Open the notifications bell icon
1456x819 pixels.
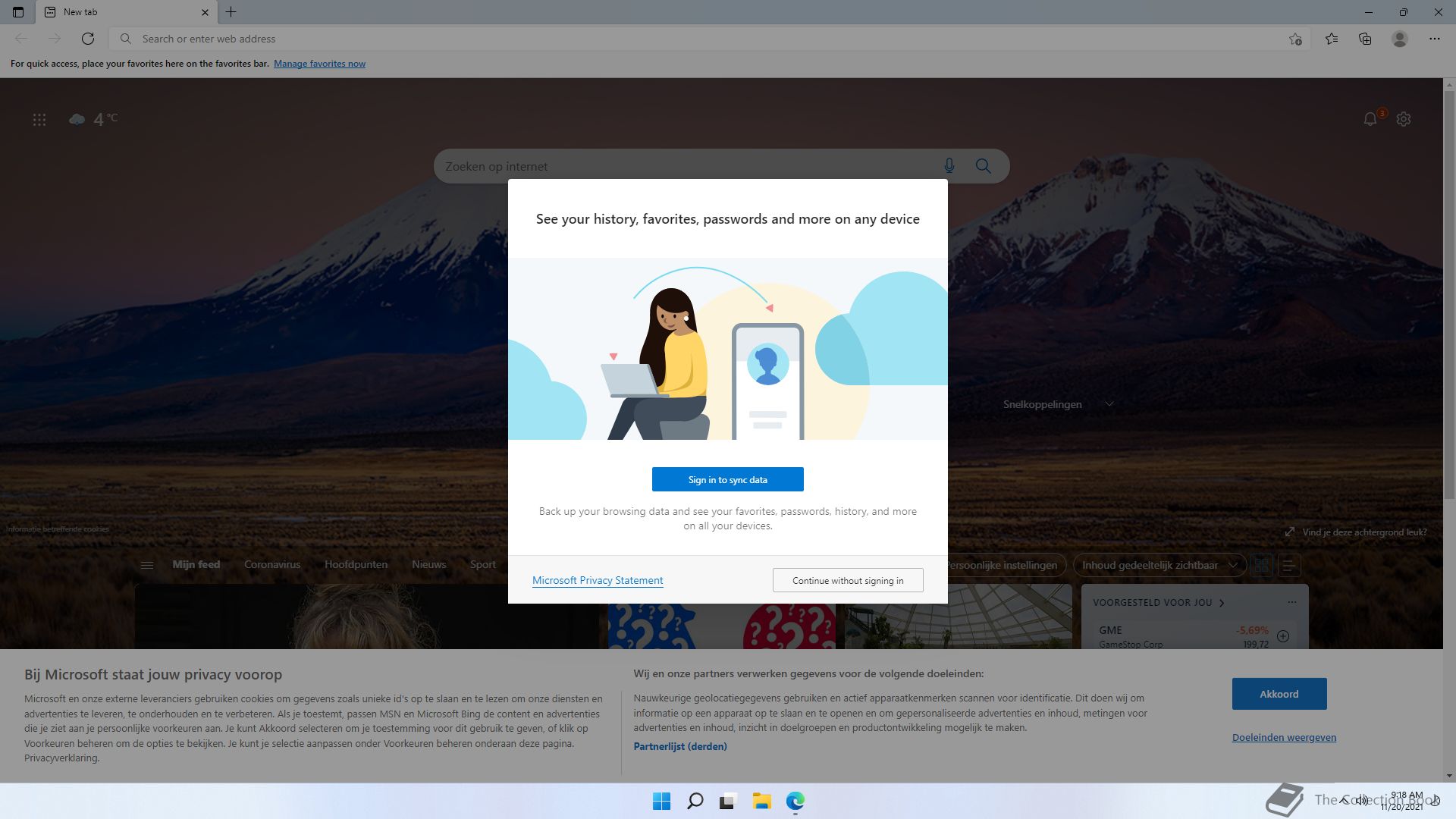click(1370, 119)
